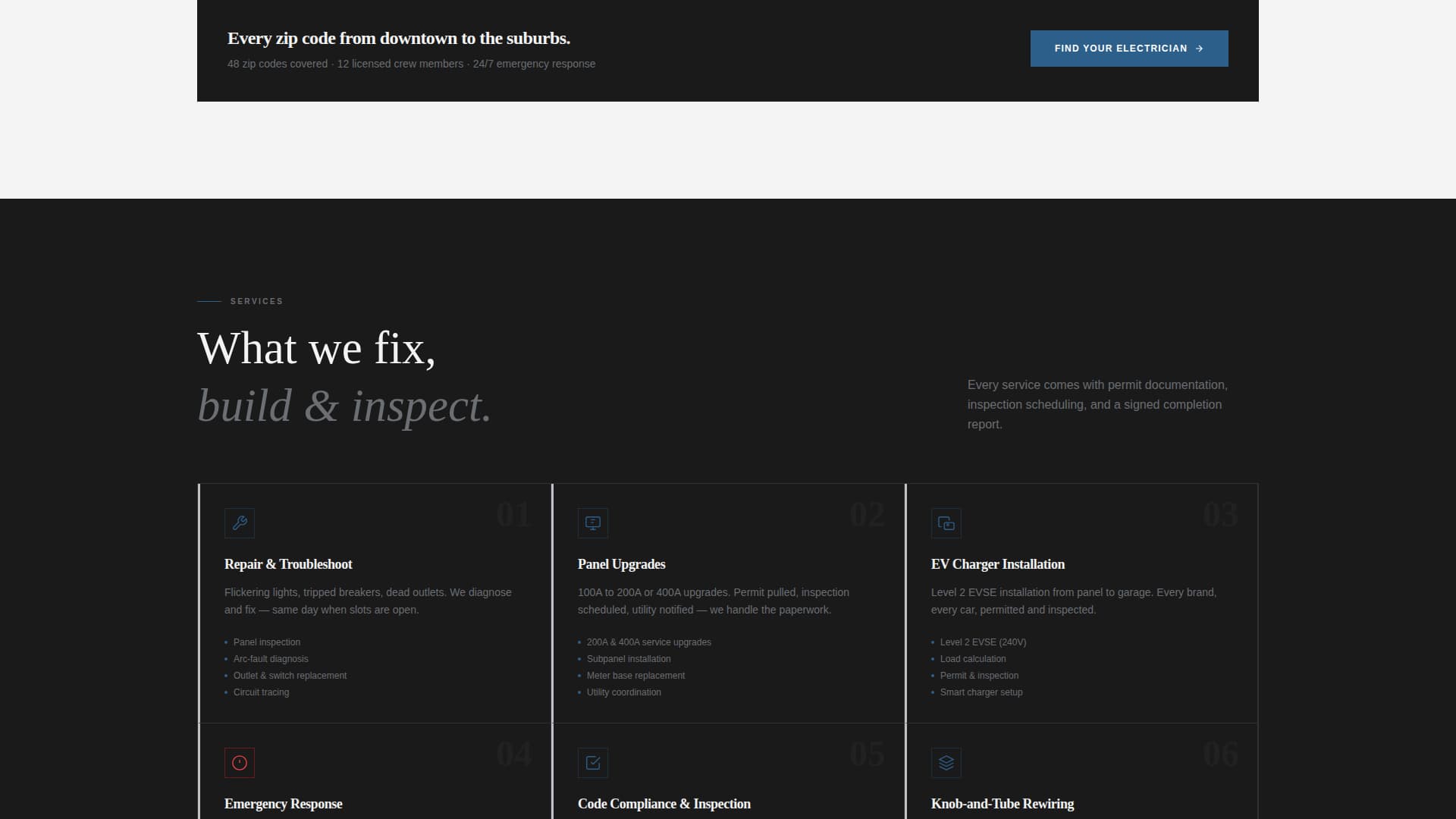The height and width of the screenshot is (819, 1456).
Task: Select the EV Charger Installation heading
Action: click(x=998, y=564)
